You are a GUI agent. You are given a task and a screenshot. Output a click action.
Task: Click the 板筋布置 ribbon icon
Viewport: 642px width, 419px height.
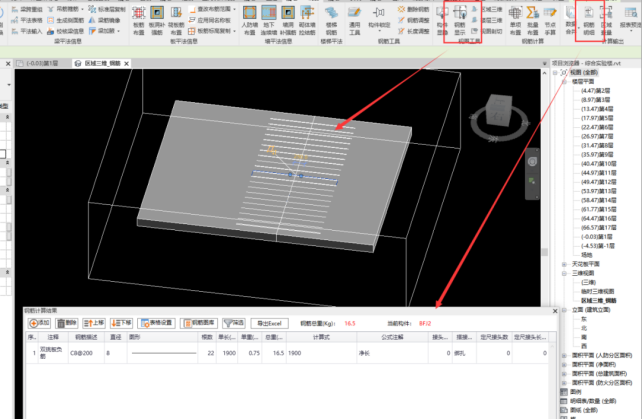coord(137,12)
